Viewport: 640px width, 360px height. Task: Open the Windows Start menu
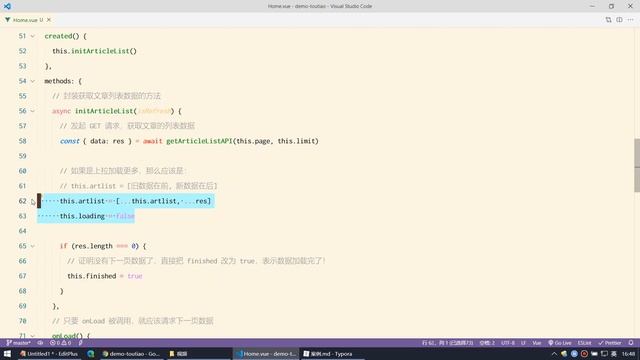tap(7, 354)
